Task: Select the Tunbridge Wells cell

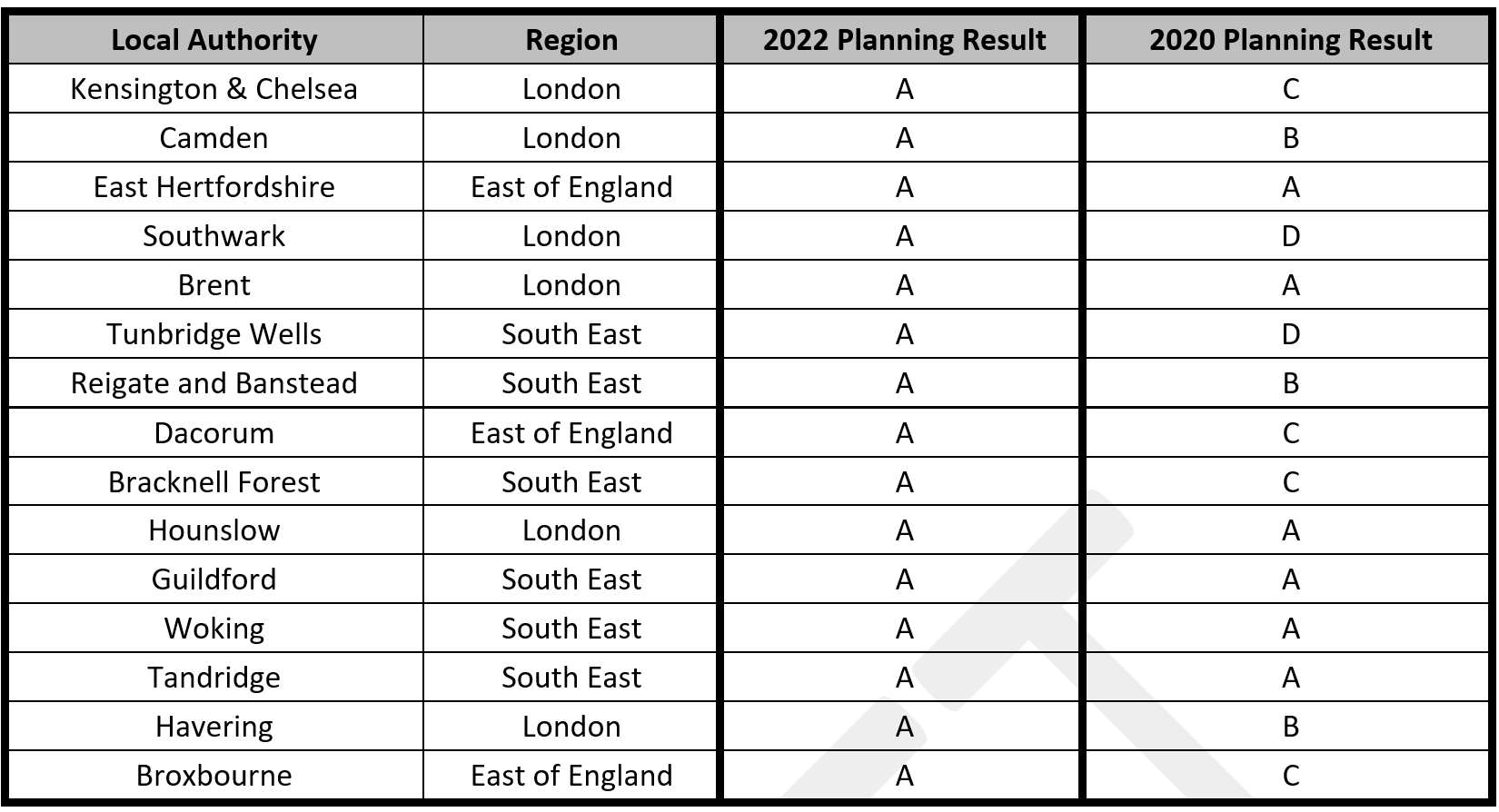Action: point(214,334)
